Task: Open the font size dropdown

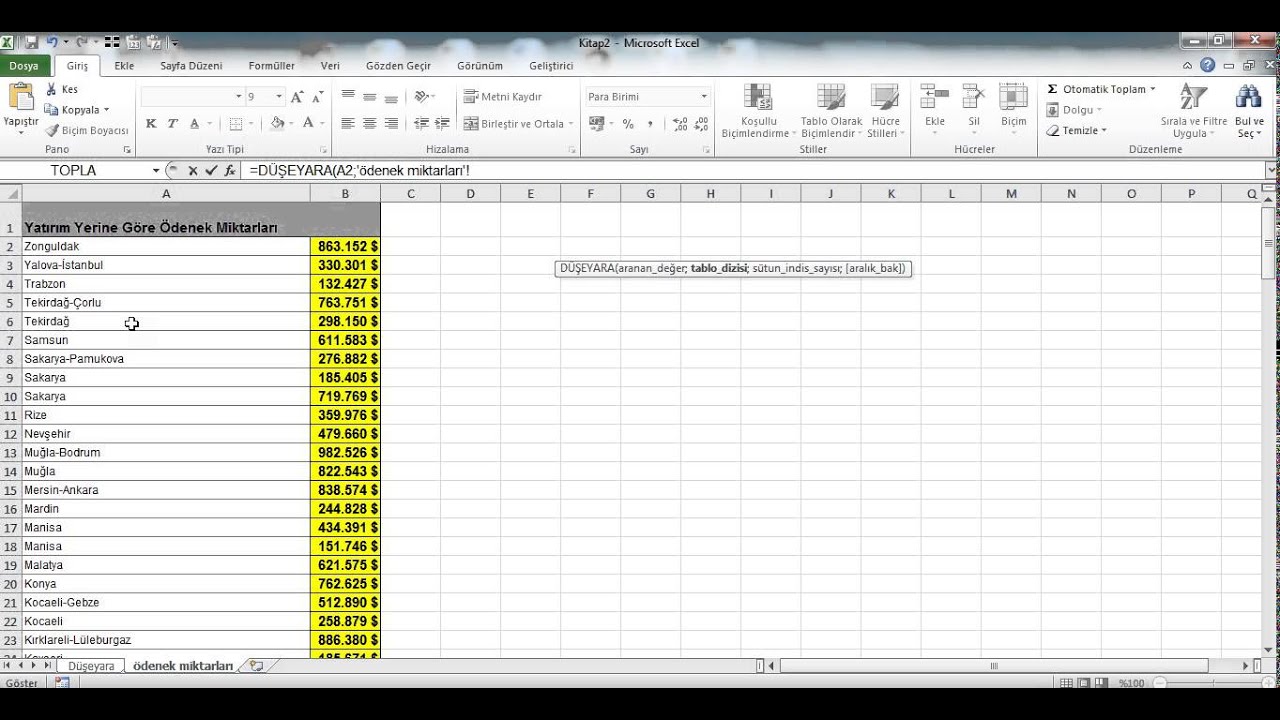Action: point(279,97)
